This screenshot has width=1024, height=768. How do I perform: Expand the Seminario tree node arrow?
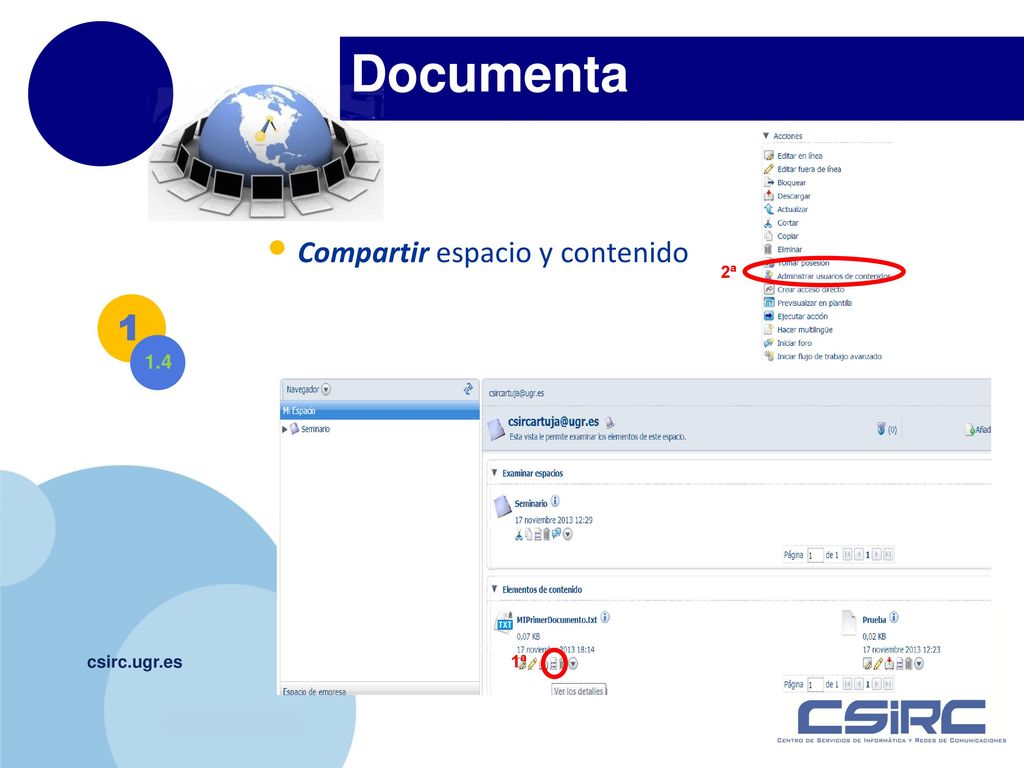[x=284, y=430]
